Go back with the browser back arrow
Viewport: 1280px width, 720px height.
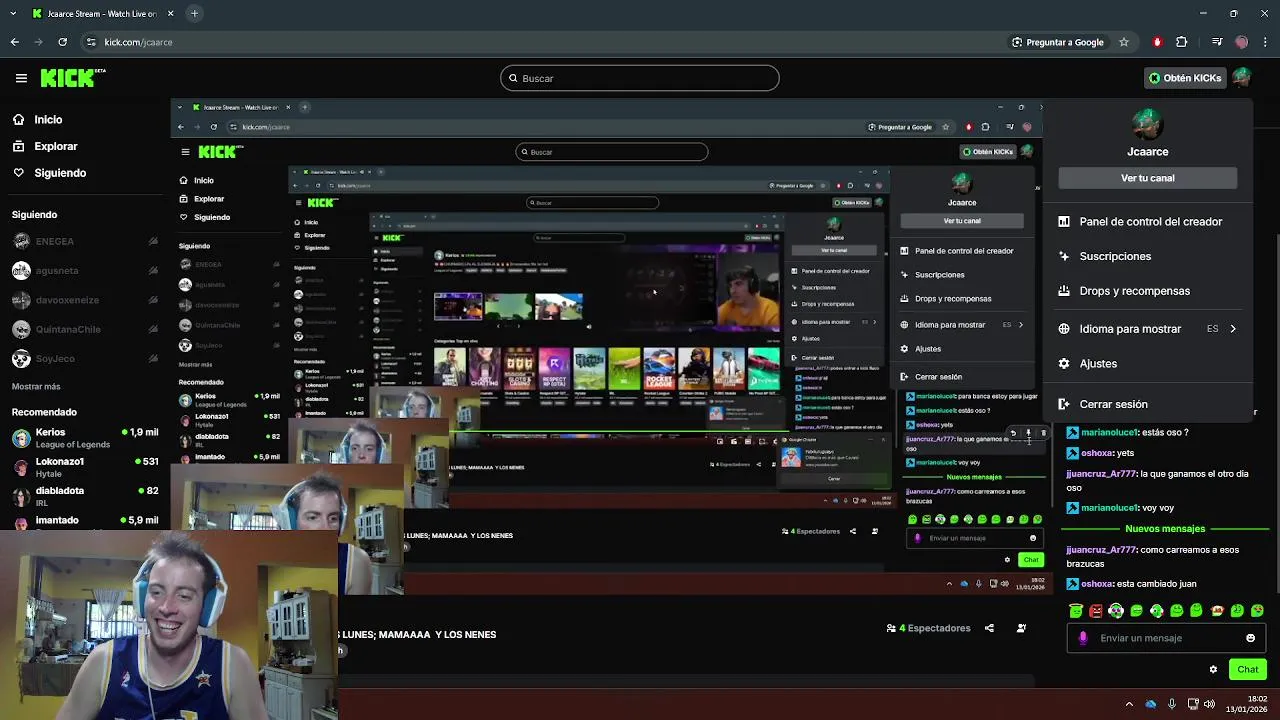(14, 42)
